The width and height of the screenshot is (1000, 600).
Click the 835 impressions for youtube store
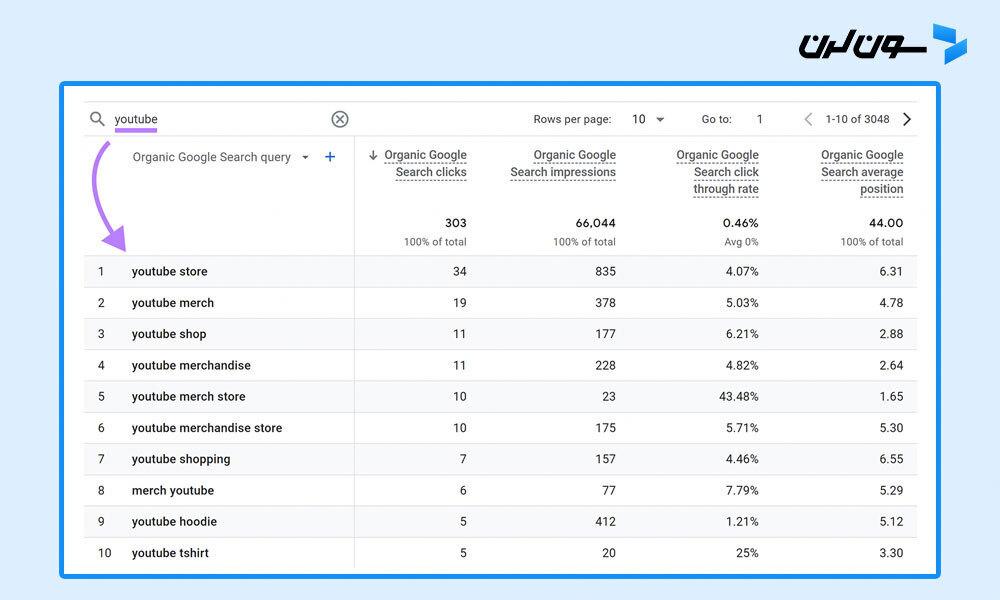(605, 272)
